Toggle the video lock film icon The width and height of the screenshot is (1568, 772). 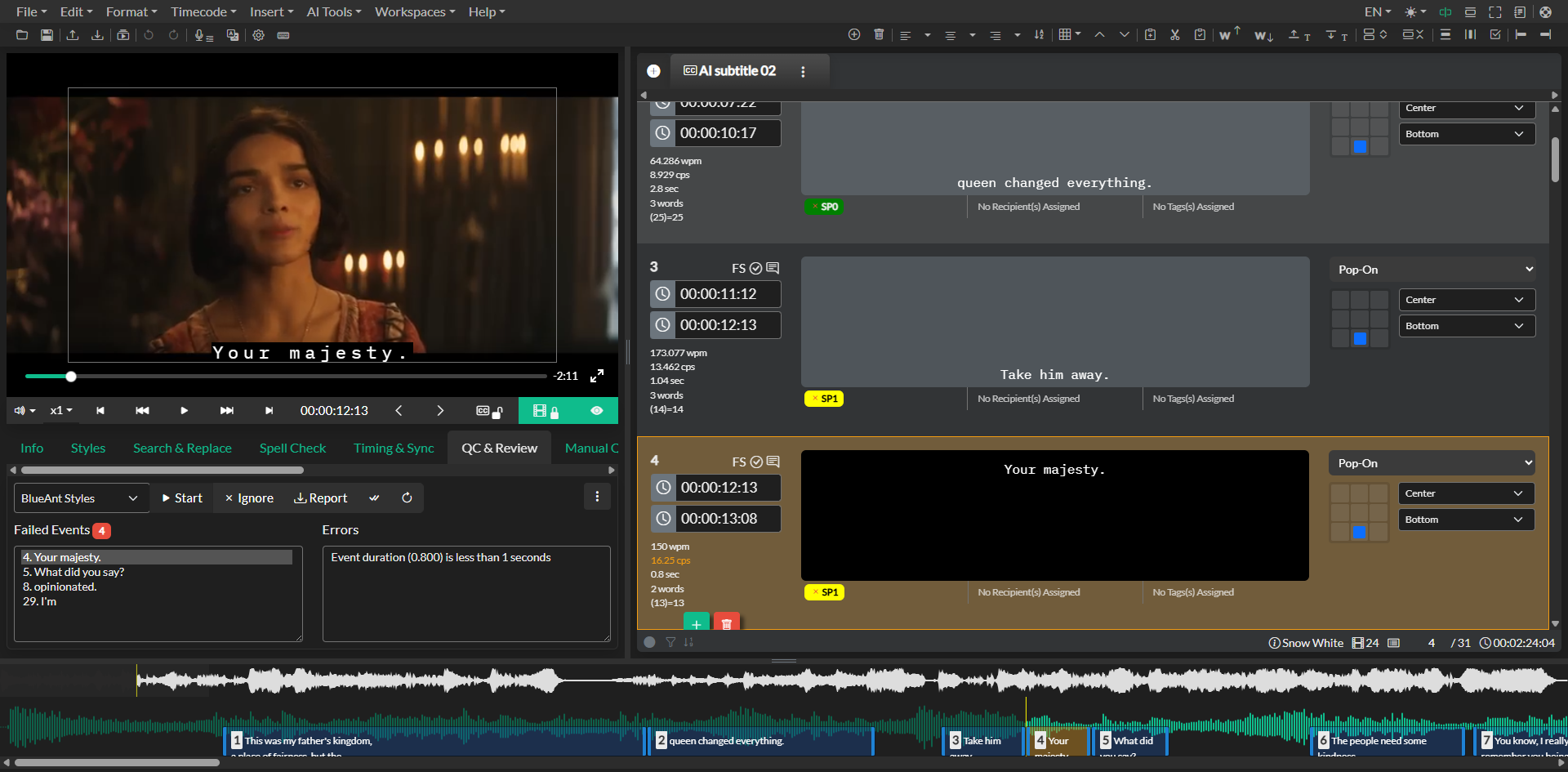tap(546, 411)
